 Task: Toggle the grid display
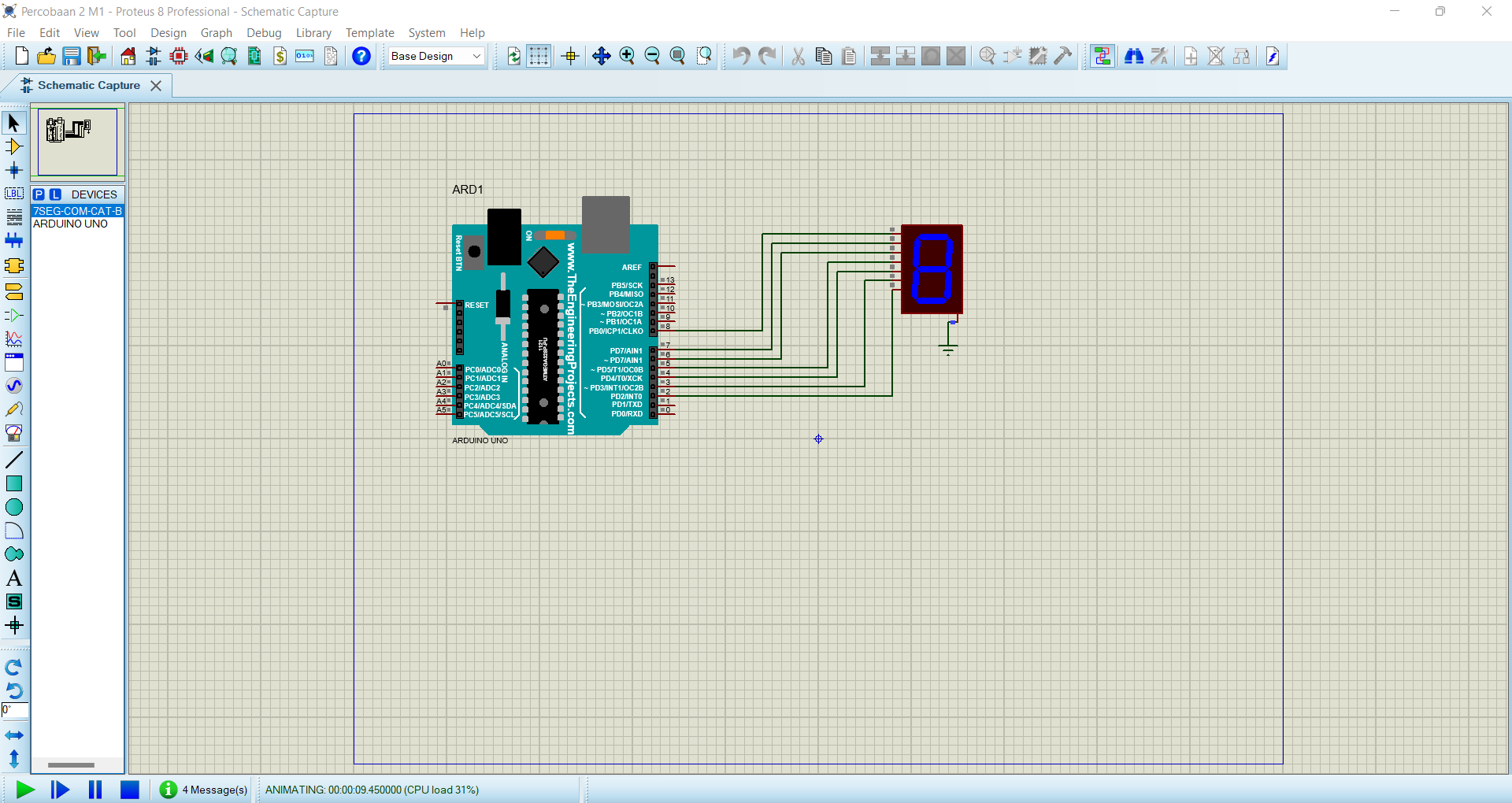tap(539, 56)
